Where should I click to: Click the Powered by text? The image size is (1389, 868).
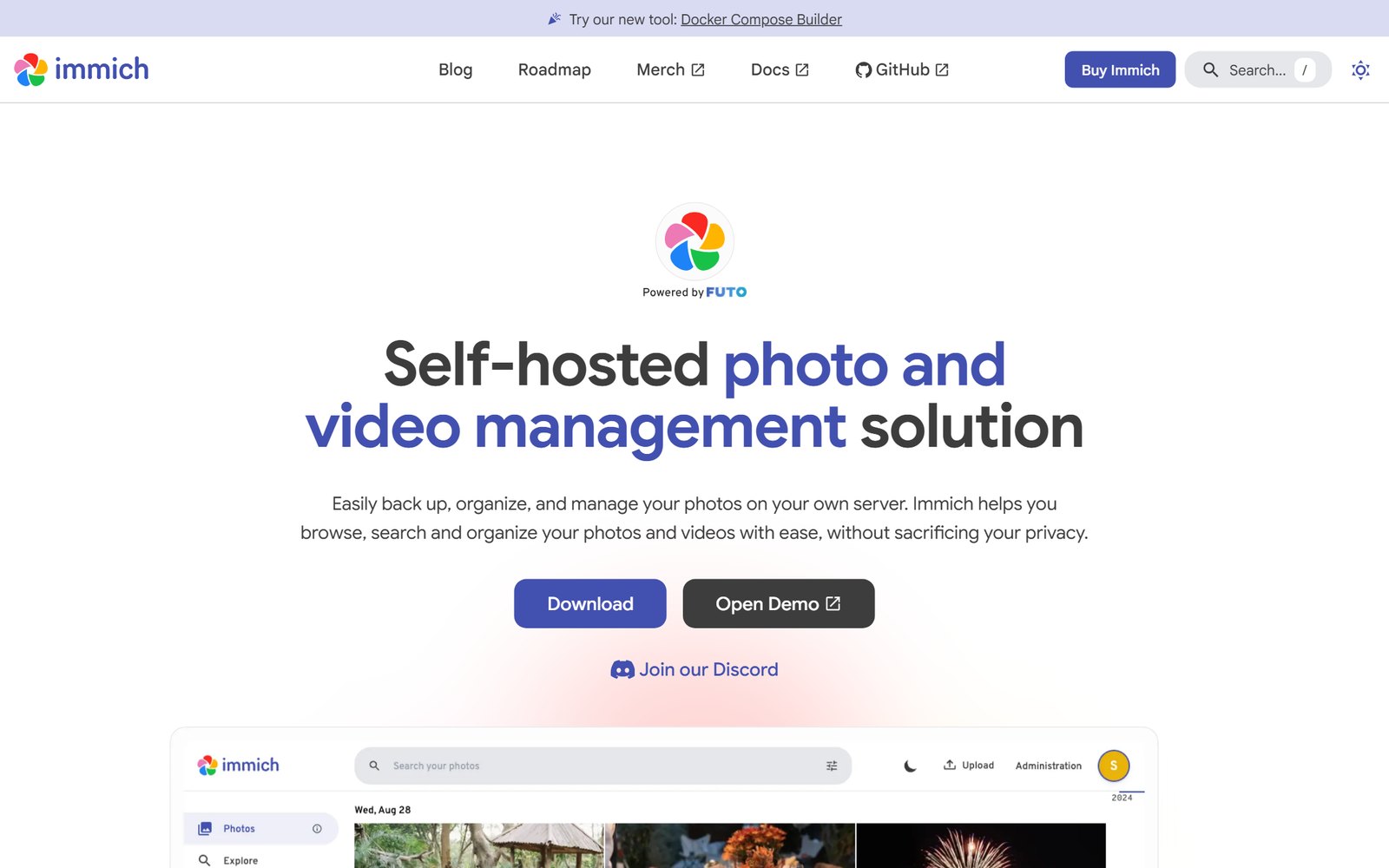click(x=673, y=293)
